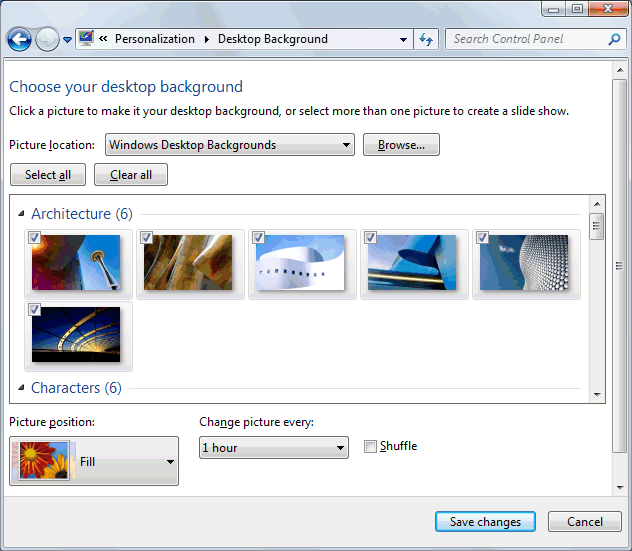Select the golden curved metal thumbnail
This screenshot has height=551, width=632.
pos(188,262)
